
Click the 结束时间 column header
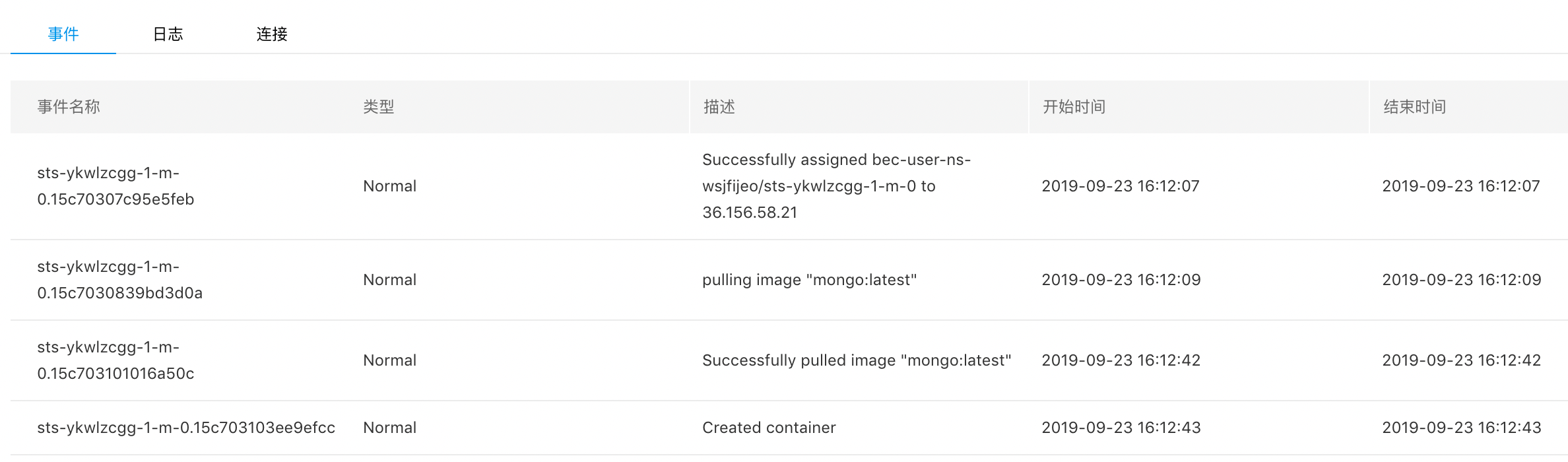point(1415,107)
